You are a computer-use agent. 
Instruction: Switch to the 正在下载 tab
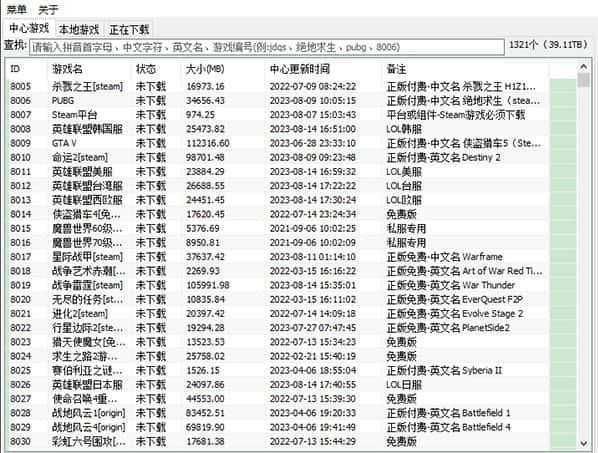tap(129, 29)
